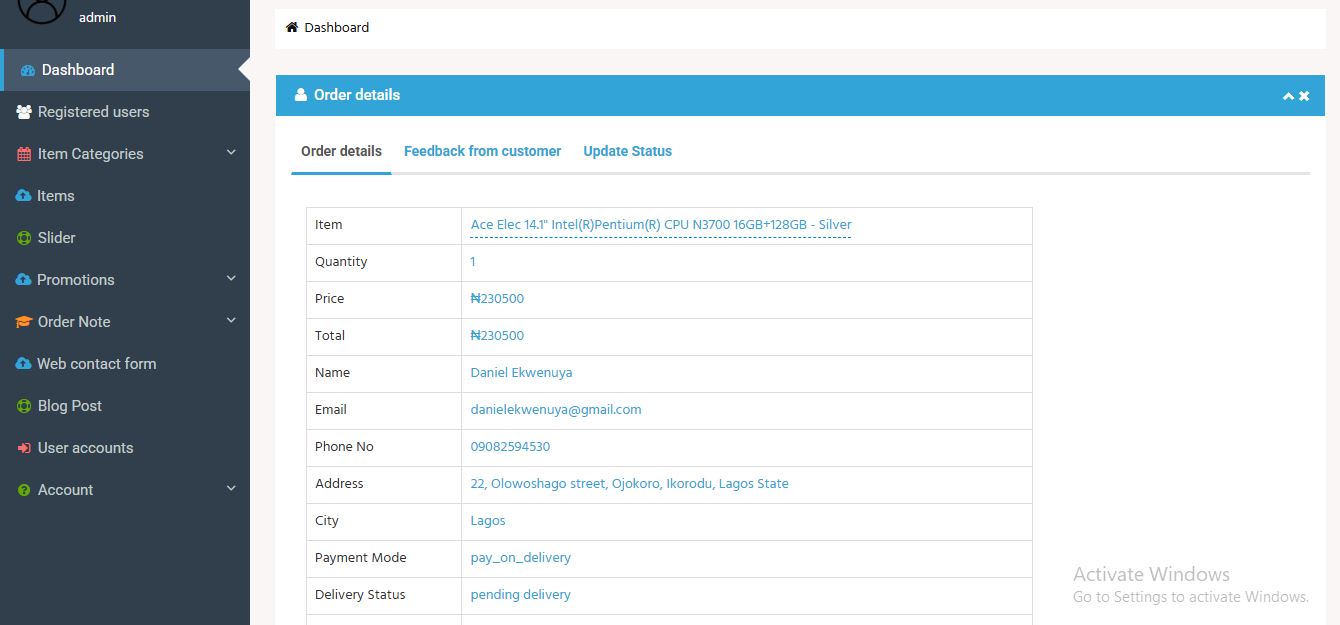This screenshot has height=625, width=1340.
Task: Click the Promotions cloud icon
Action: click(x=24, y=280)
